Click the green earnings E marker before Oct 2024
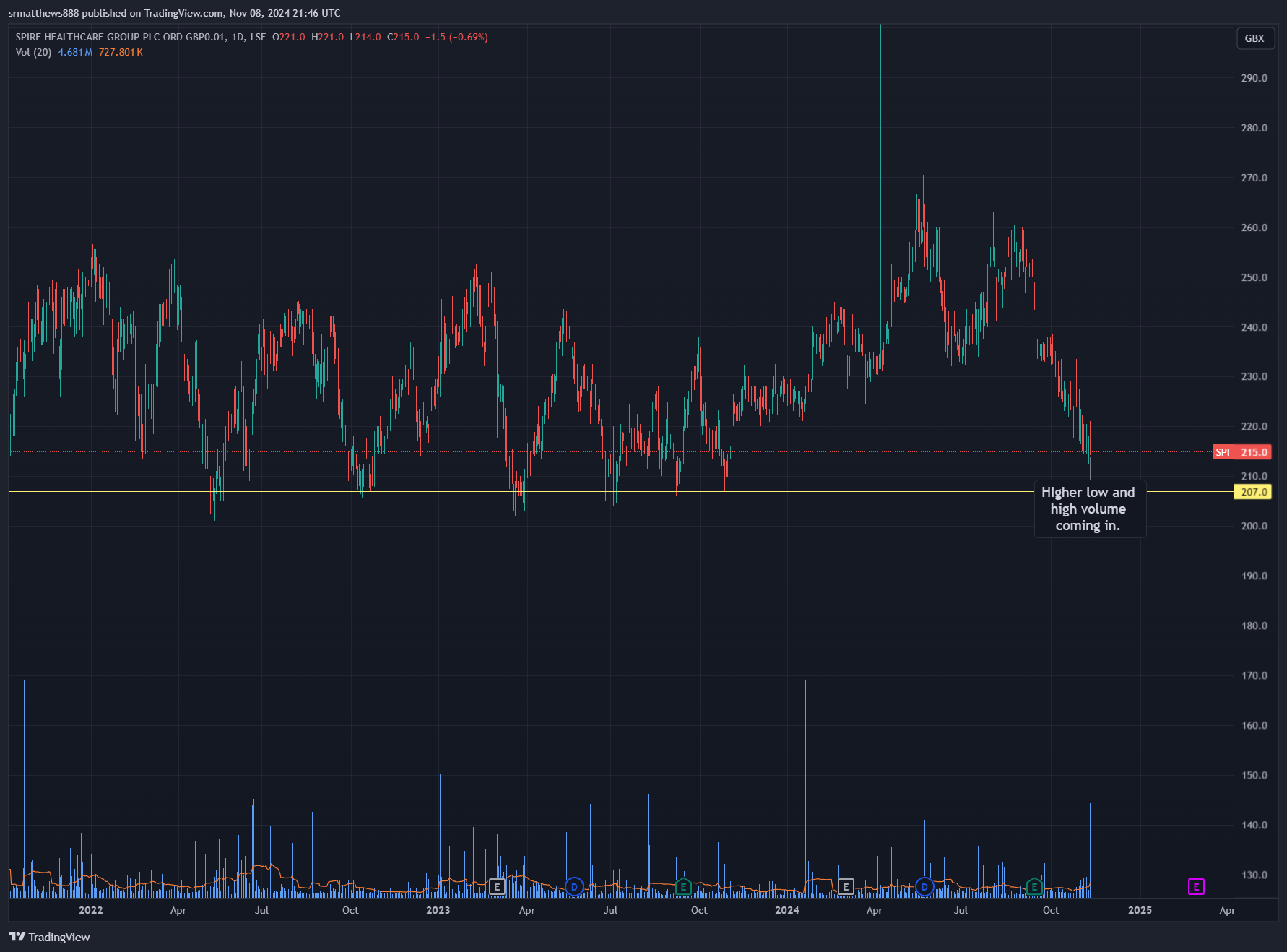This screenshot has height=952, width=1287. coord(1034,886)
